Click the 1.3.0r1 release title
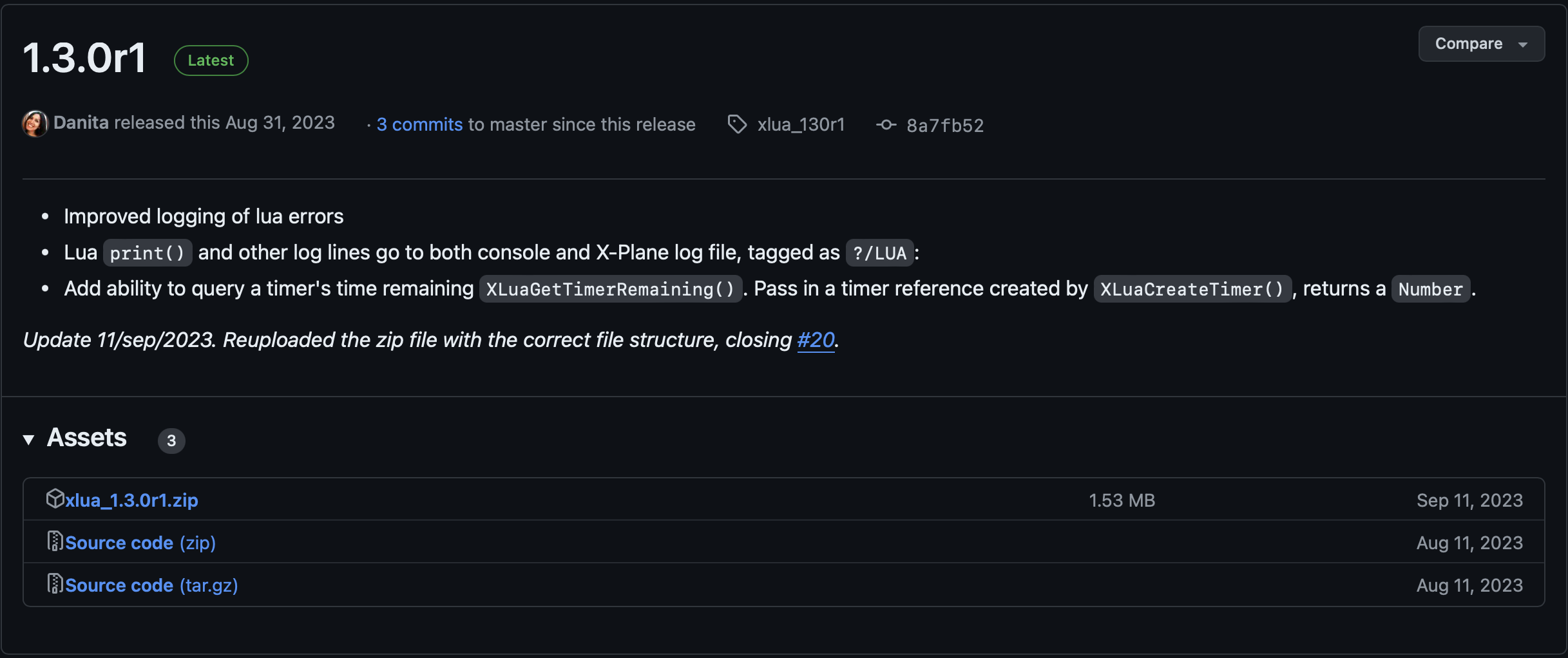Image resolution: width=1568 pixels, height=658 pixels. (85, 58)
